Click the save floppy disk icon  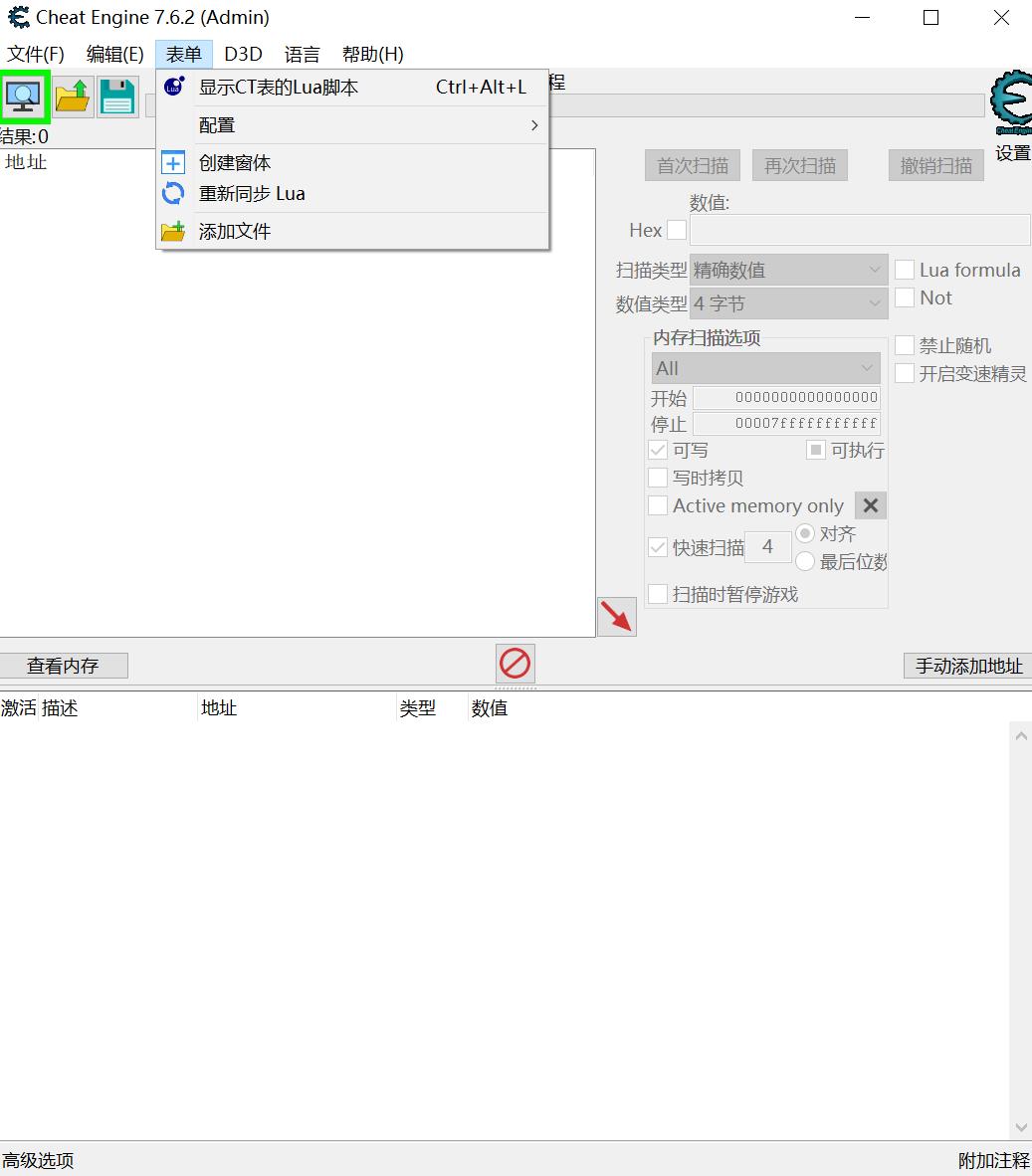click(x=117, y=97)
